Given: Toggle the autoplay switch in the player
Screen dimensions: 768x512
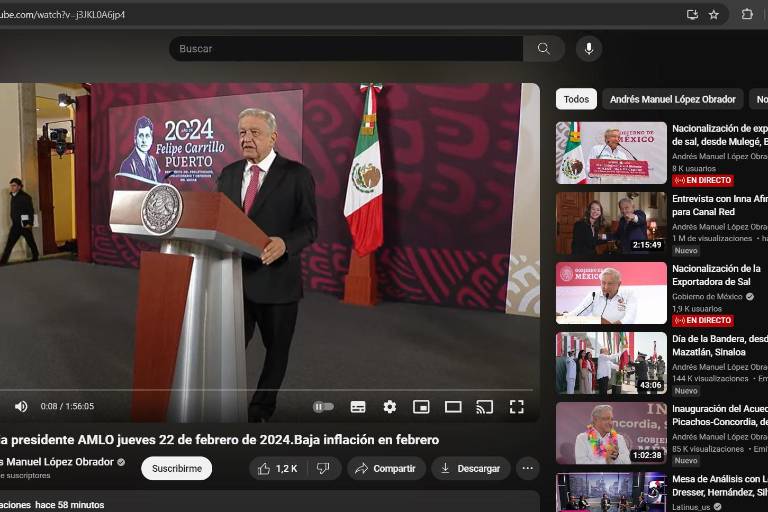Looking at the screenshot, I should point(323,407).
